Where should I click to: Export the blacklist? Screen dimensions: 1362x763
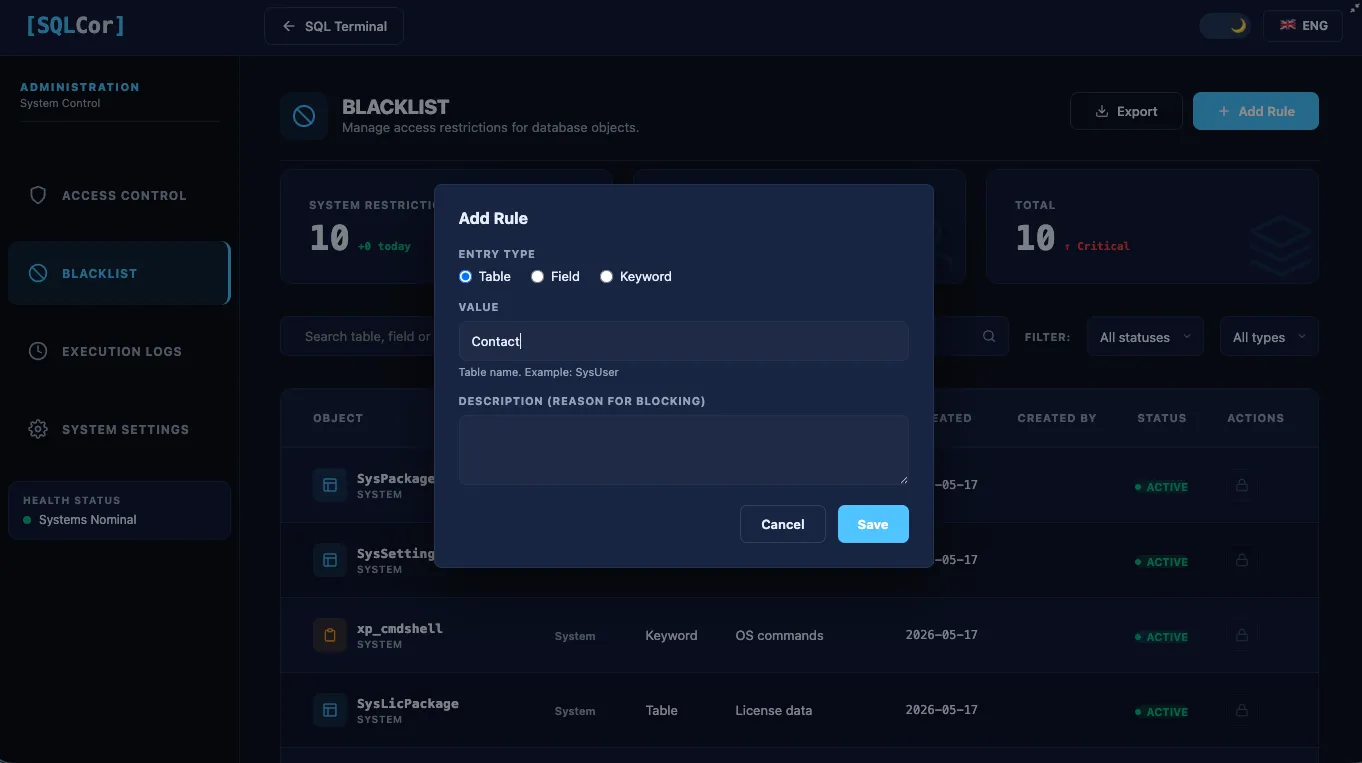(1126, 111)
